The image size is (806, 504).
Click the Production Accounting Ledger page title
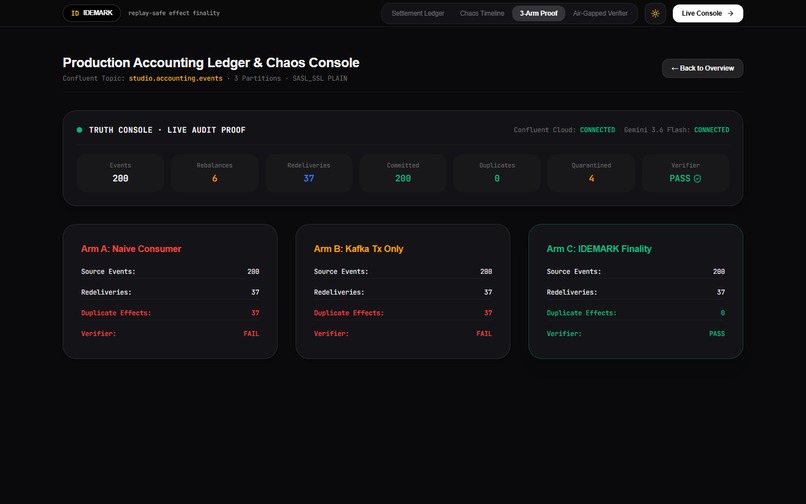pos(211,63)
